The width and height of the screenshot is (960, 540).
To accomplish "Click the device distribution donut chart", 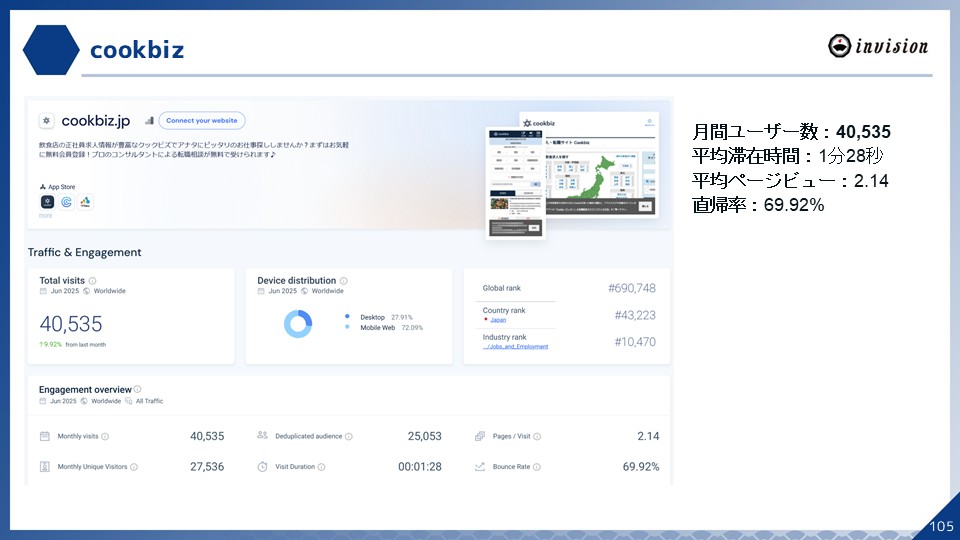I will click(x=298, y=323).
